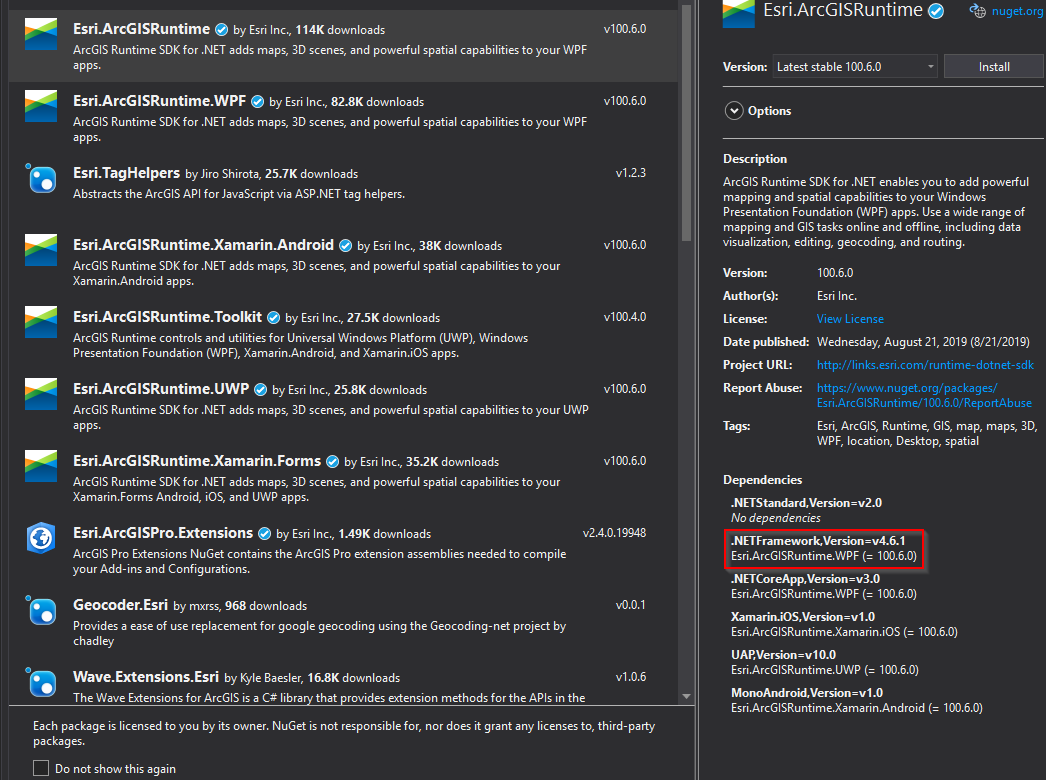Viewport: 1046px width, 780px height.
Task: Open the Project URL runtime-dotnet-sdk link
Action: click(925, 365)
